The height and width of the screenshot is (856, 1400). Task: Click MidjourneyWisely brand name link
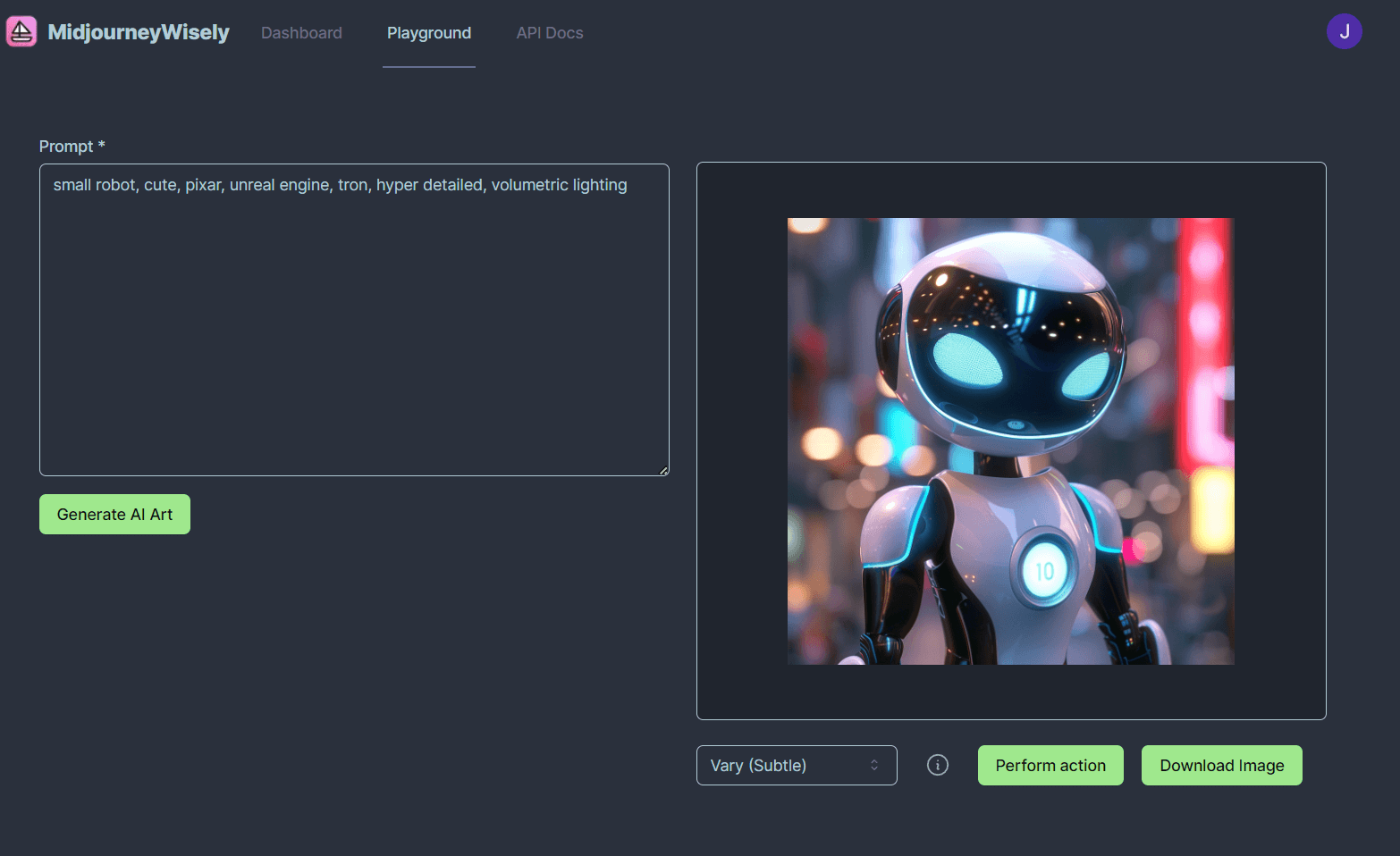coord(139,31)
